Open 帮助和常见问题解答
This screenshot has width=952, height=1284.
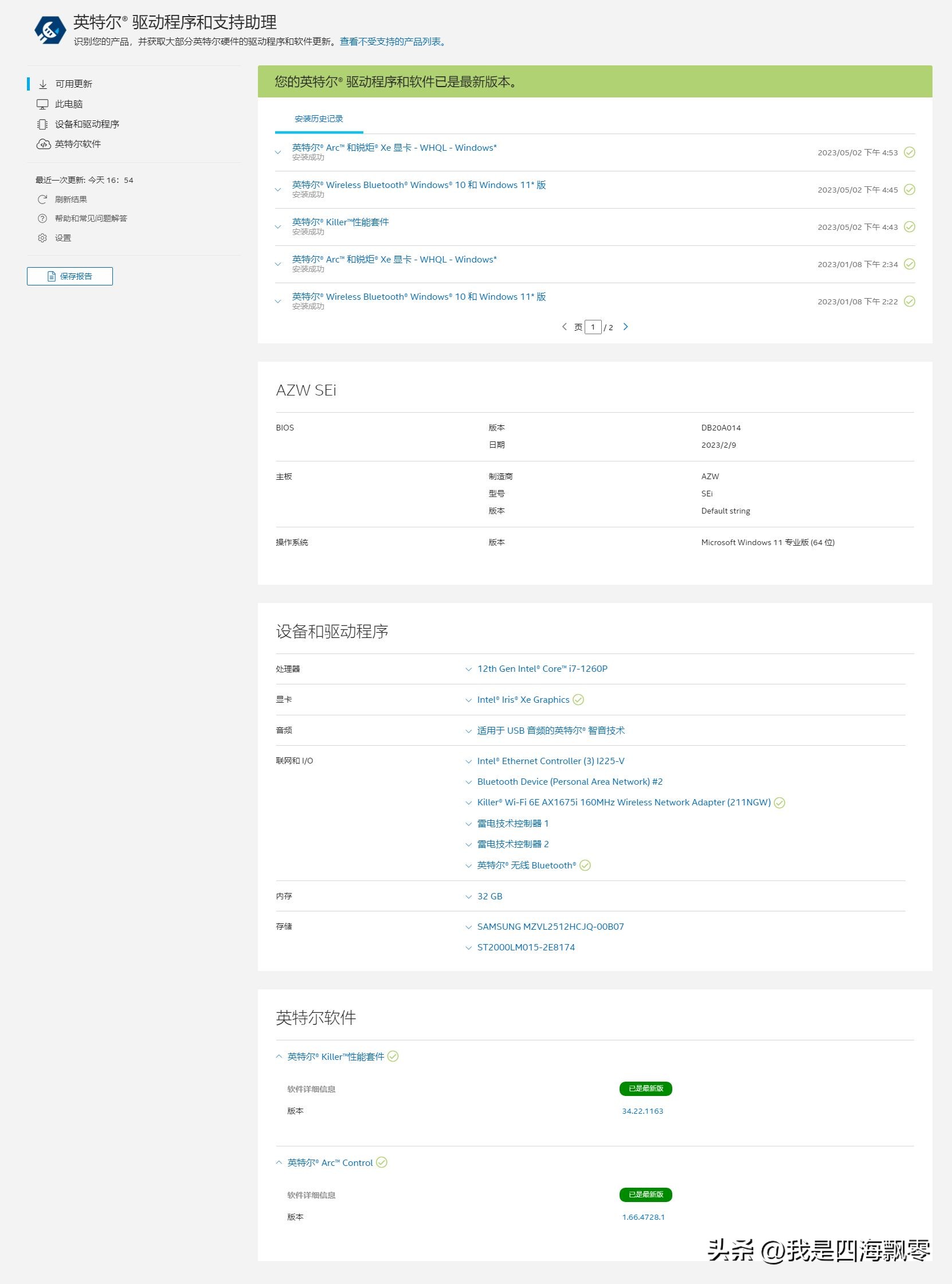point(91,218)
